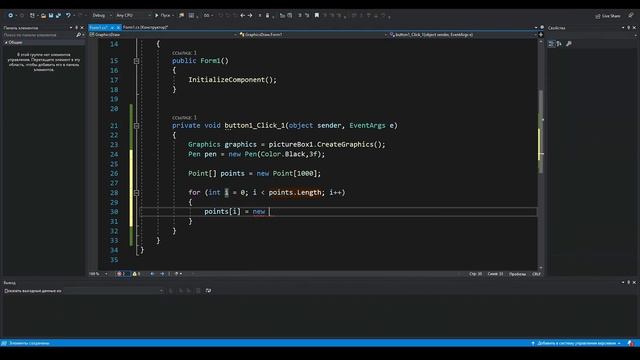Screen dimensions: 640x360
Task: Switch to Form1.cs code tab
Action: (x=98, y=27)
